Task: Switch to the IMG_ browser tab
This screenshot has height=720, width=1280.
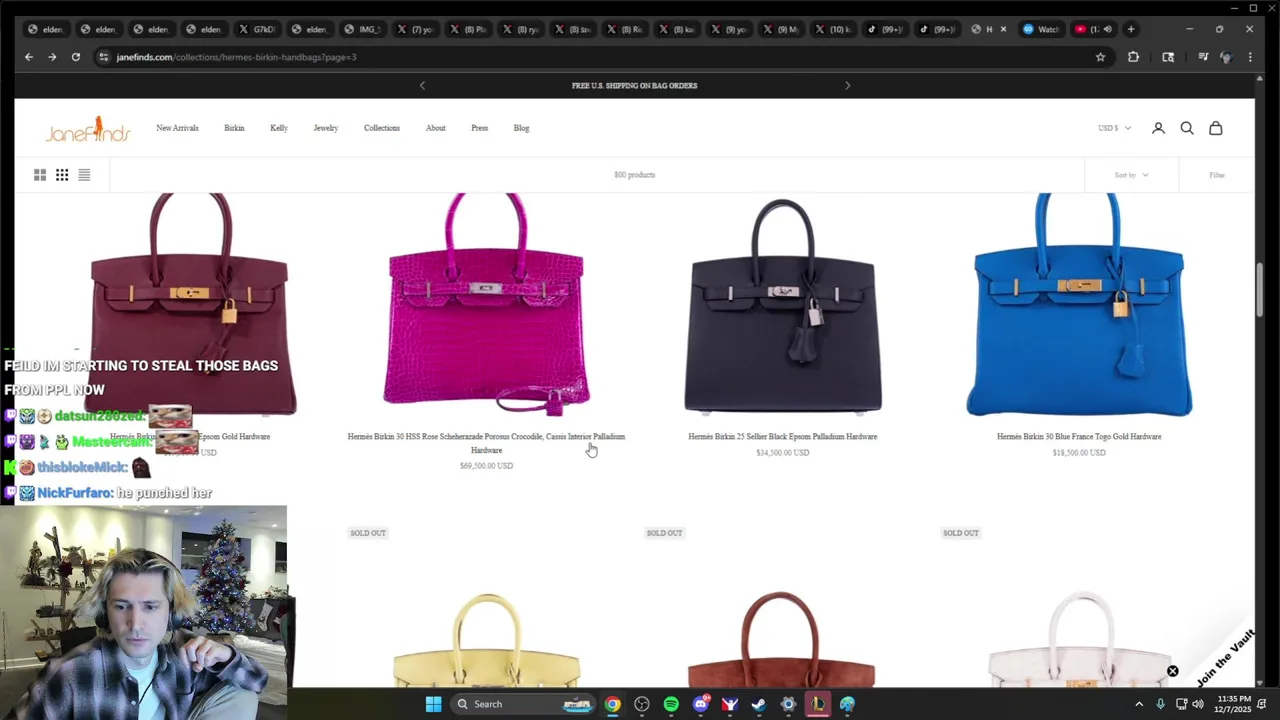Action: (x=363, y=29)
